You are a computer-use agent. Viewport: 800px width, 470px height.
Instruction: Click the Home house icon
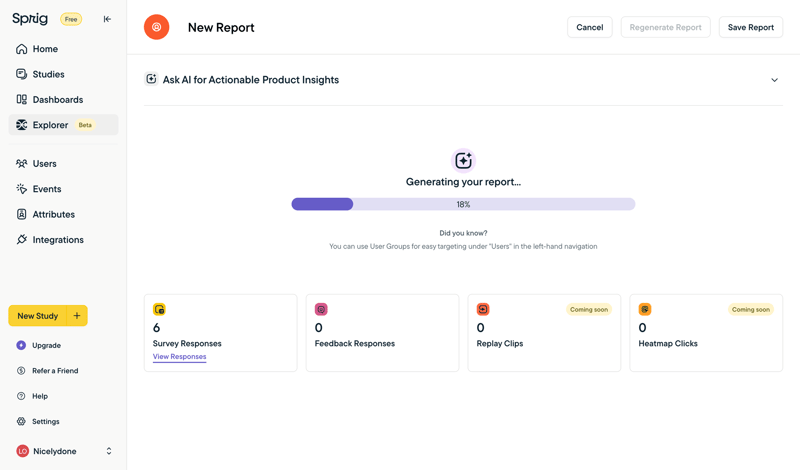click(x=21, y=49)
